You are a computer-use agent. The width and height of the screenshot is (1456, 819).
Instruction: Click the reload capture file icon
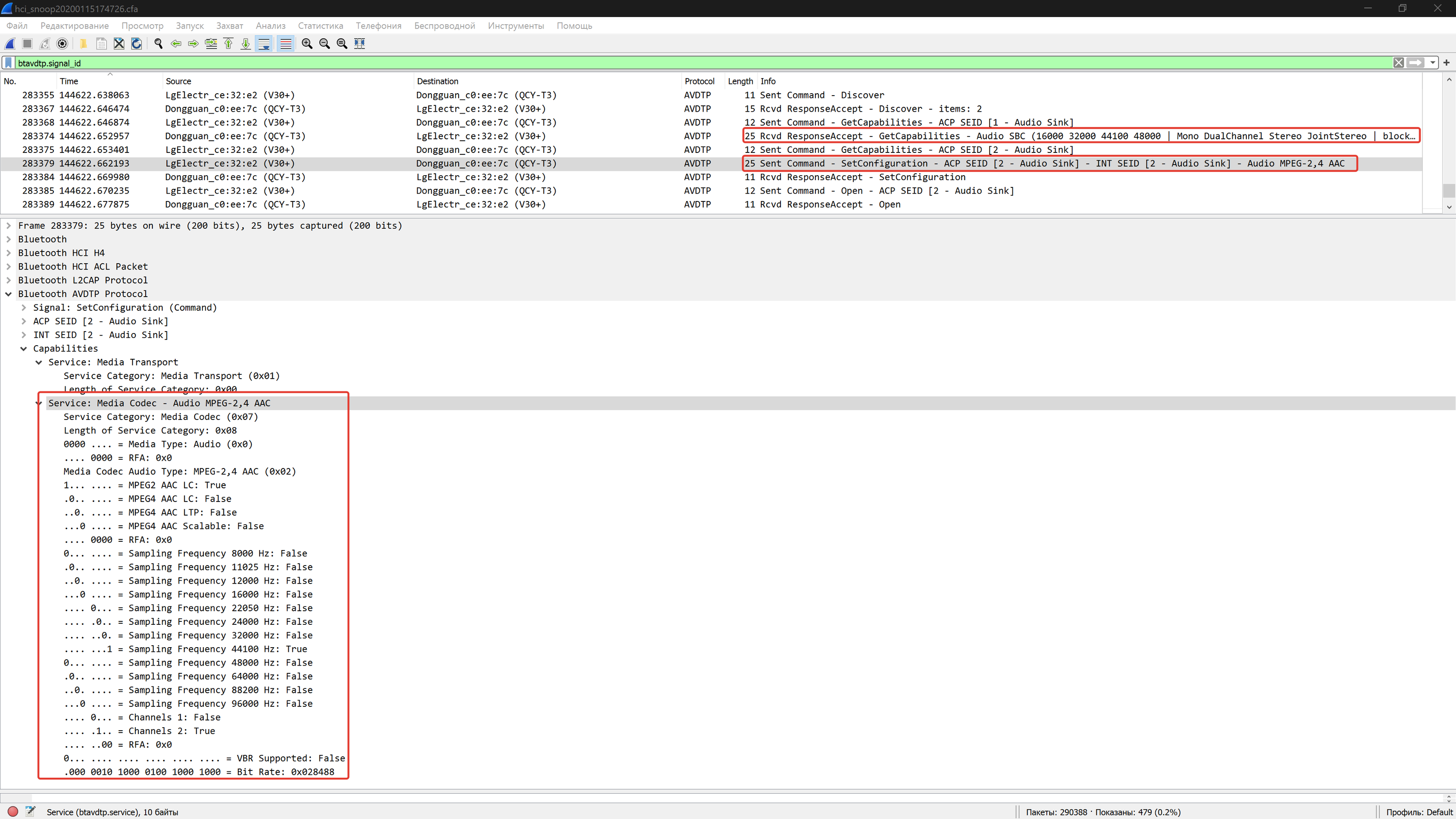[137, 44]
